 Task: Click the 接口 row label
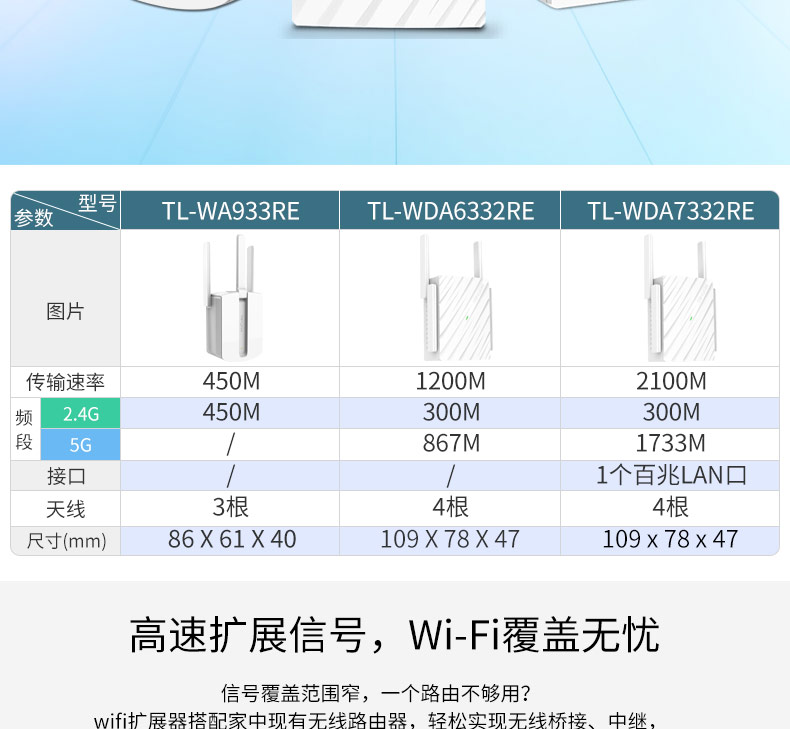(x=66, y=476)
